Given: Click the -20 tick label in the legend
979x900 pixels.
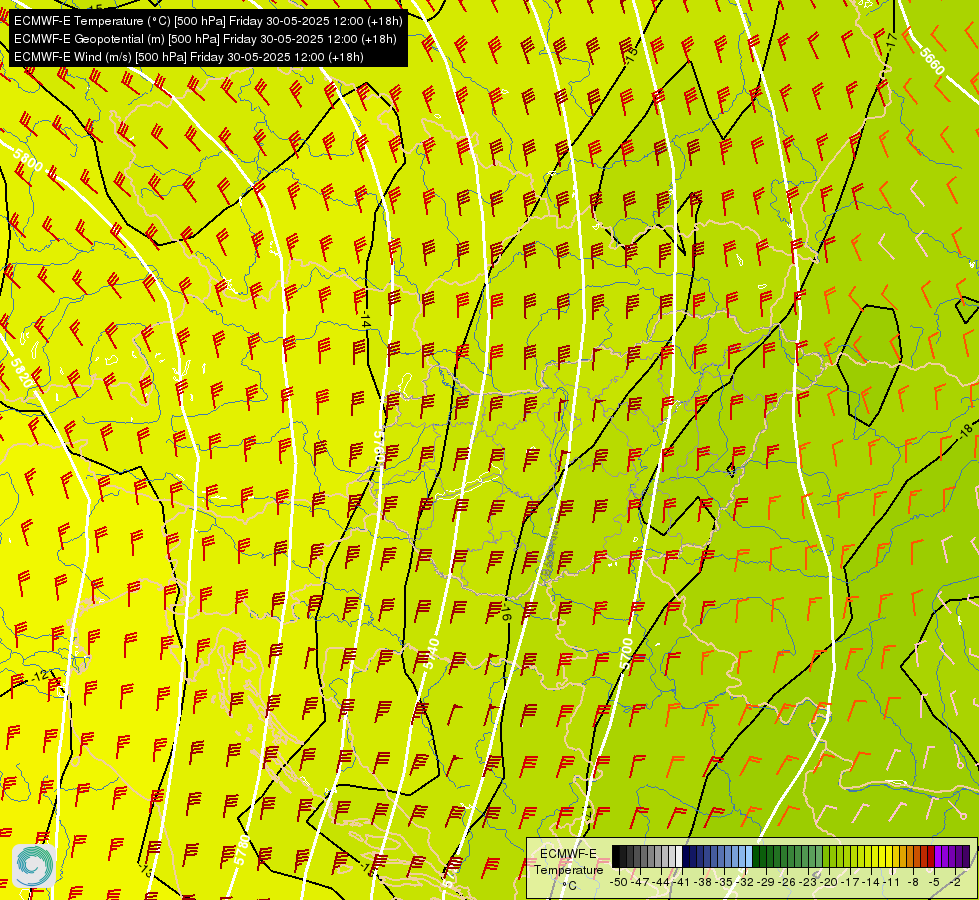Looking at the screenshot, I should click(x=829, y=882).
